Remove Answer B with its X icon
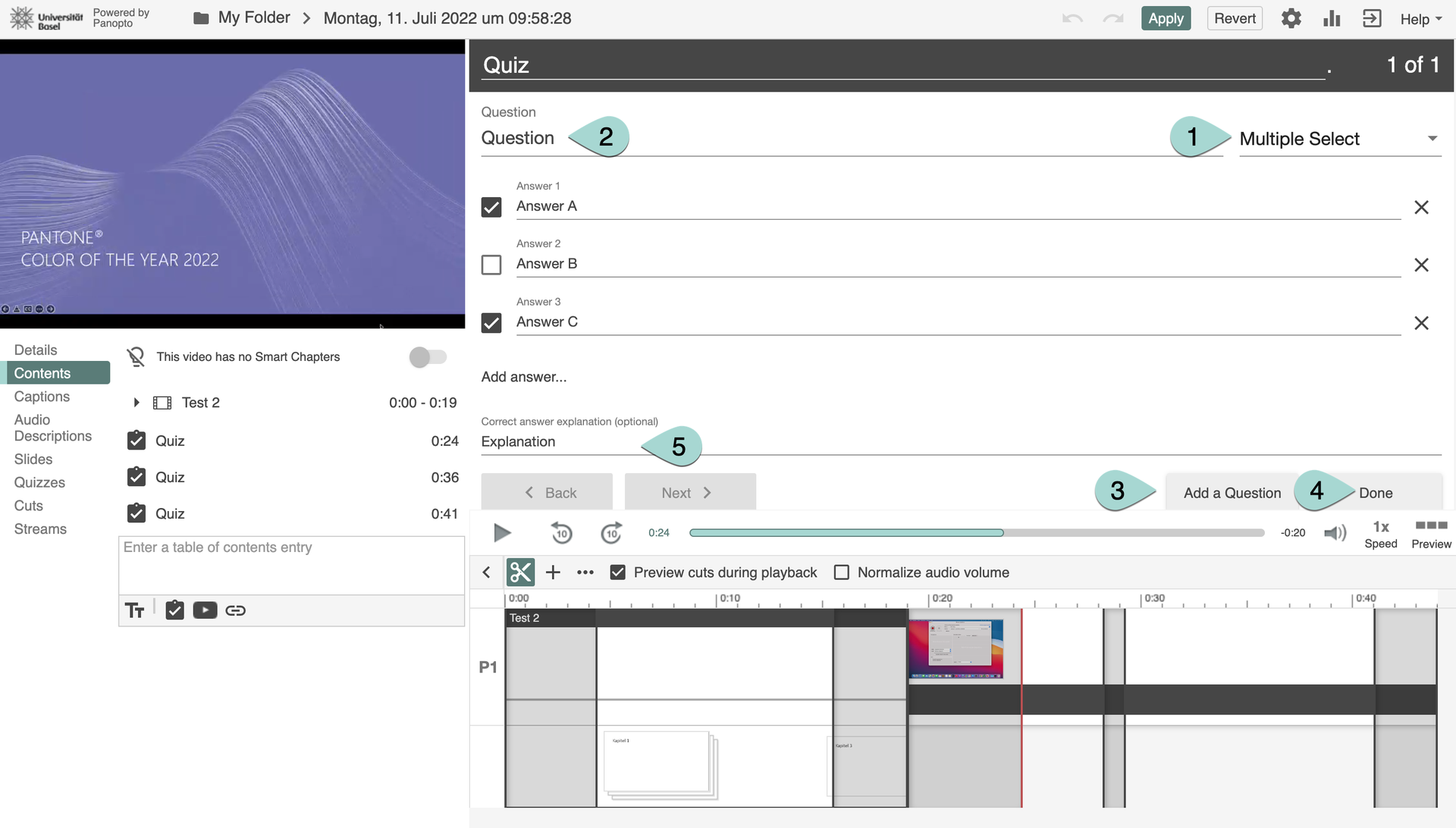1456x828 pixels. [x=1421, y=265]
